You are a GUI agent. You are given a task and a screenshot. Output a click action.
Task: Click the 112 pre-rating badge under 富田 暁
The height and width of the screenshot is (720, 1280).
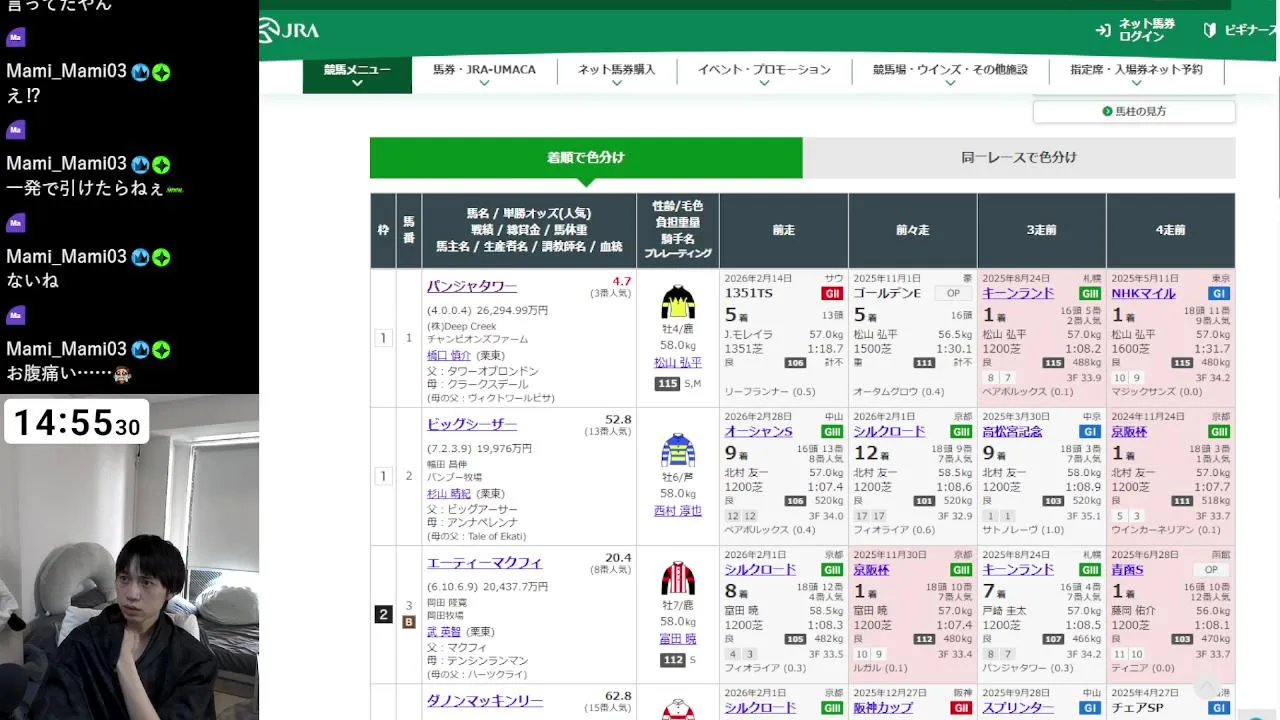point(673,660)
